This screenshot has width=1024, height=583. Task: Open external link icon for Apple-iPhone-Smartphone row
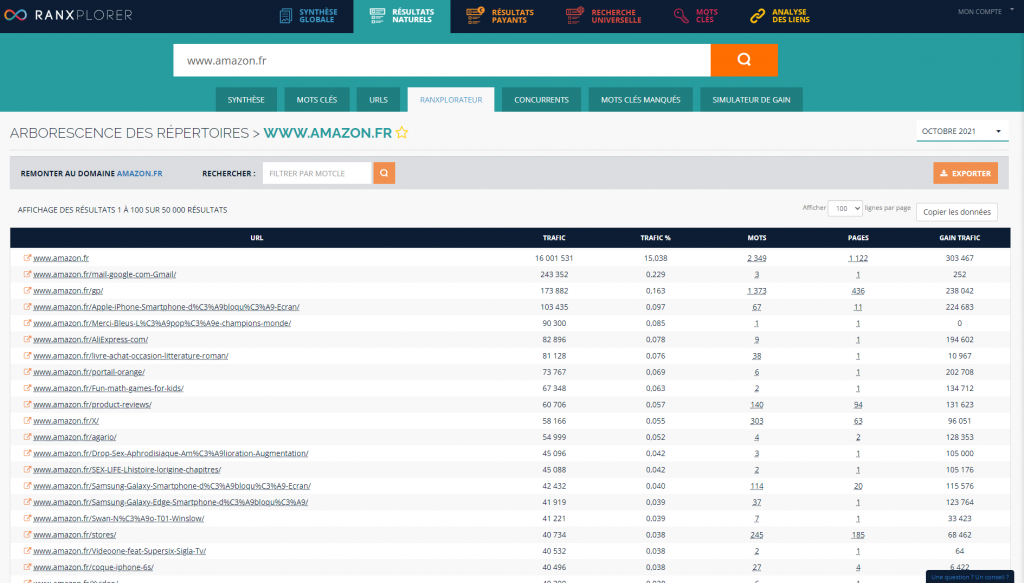(27, 307)
